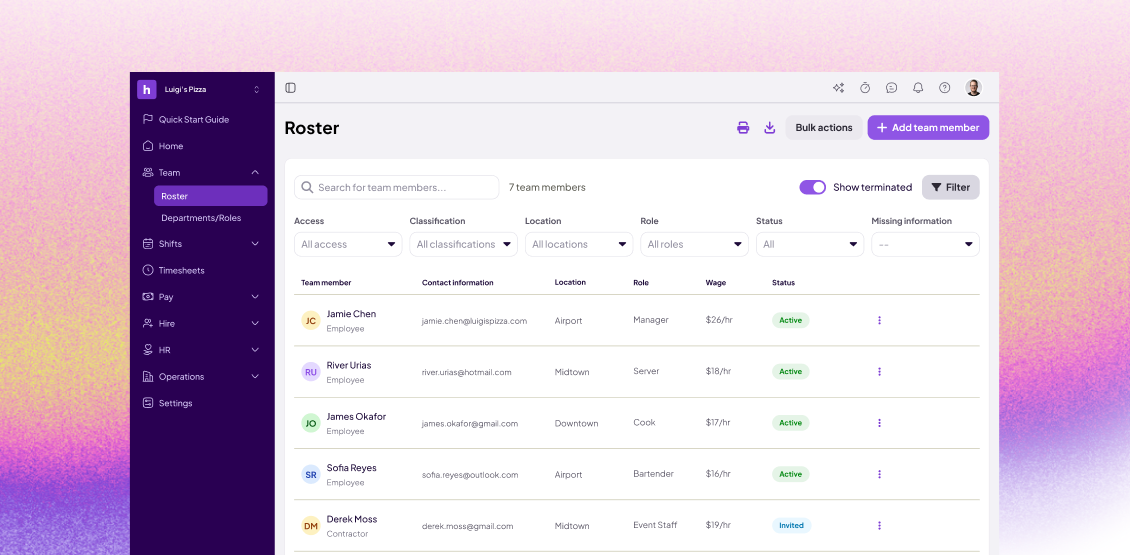1130x555 pixels.
Task: Click the $17/hr wage for James Okafor
Action: coord(718,422)
